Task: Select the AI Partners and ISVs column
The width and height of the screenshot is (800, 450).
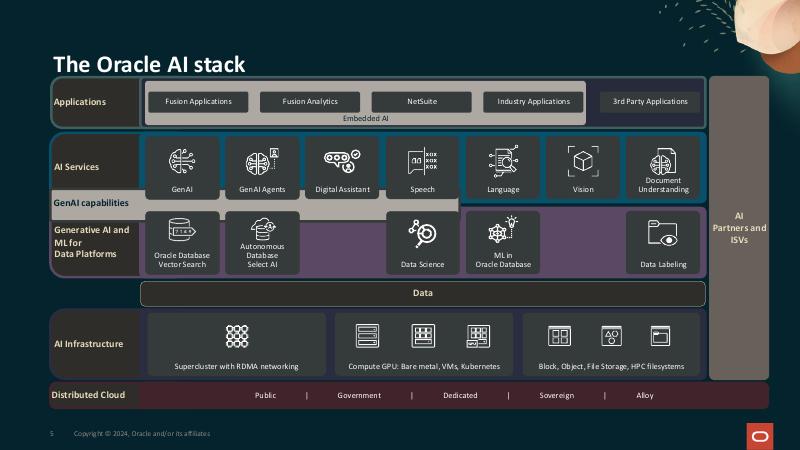Action: (x=739, y=228)
